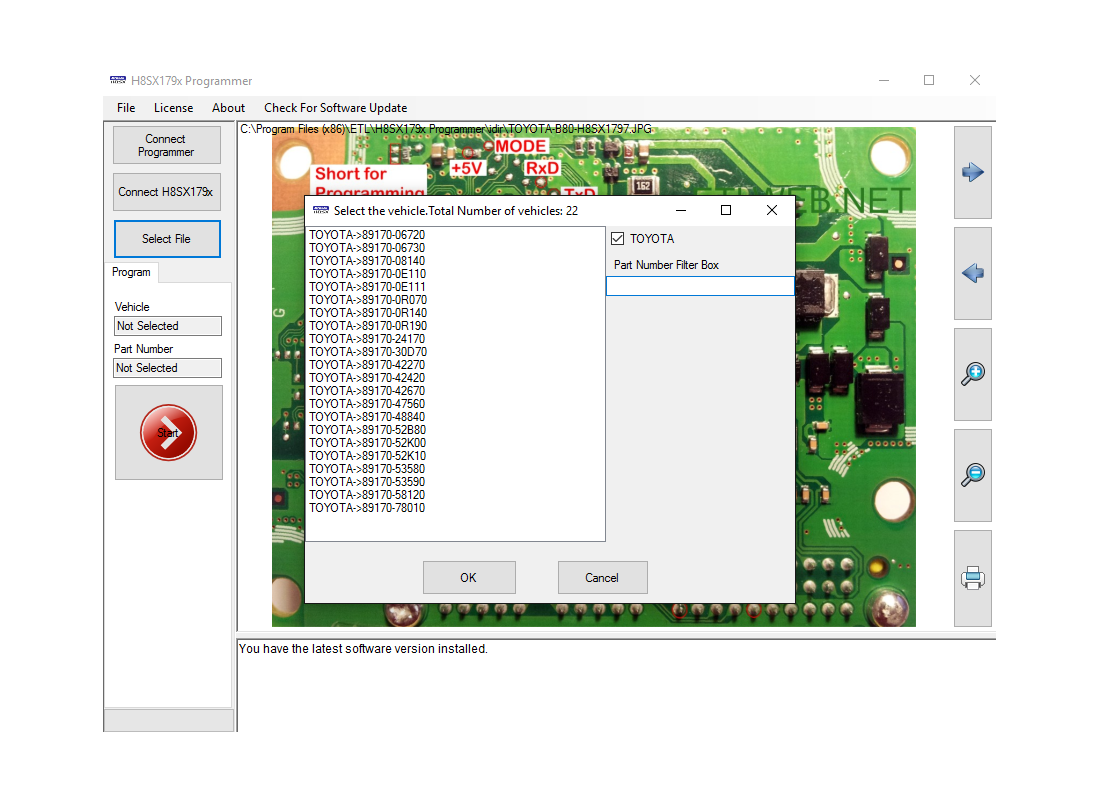Close the Select the vehicle dialog

772,210
